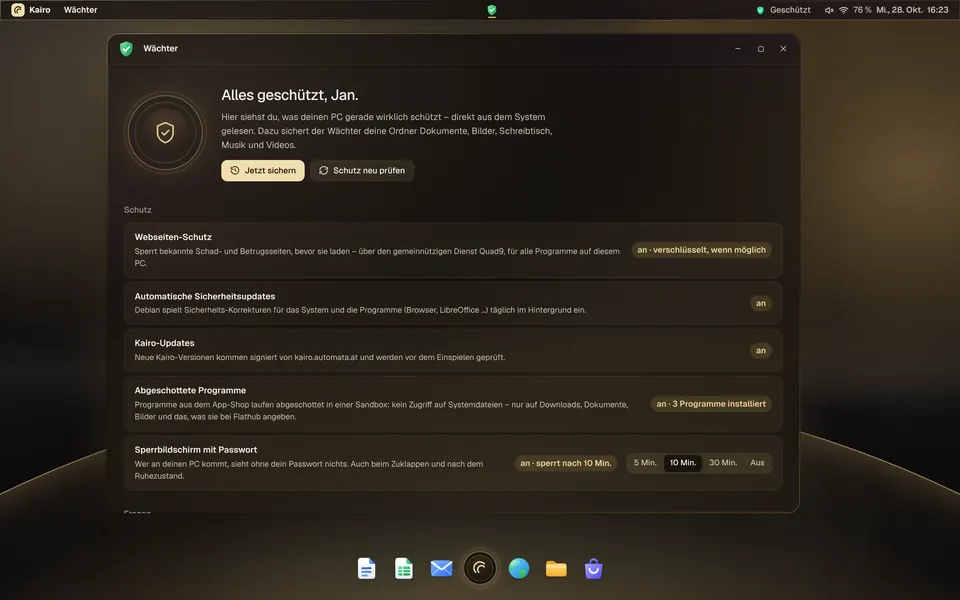
Task: Turn the lock screen timeout to Aus
Action: pos(757,463)
